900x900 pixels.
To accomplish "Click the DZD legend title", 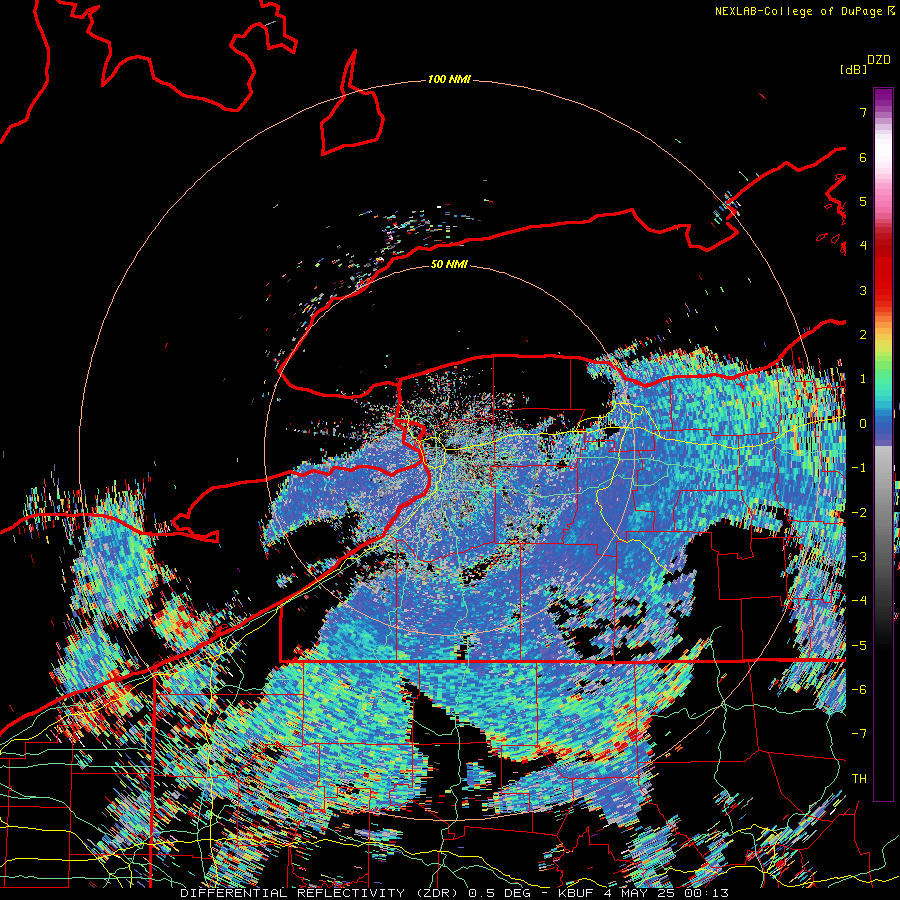I will pyautogui.click(x=879, y=60).
